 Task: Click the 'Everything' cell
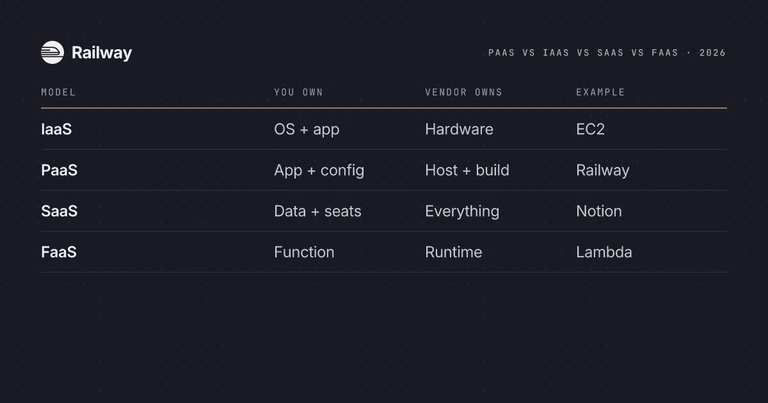tap(462, 212)
